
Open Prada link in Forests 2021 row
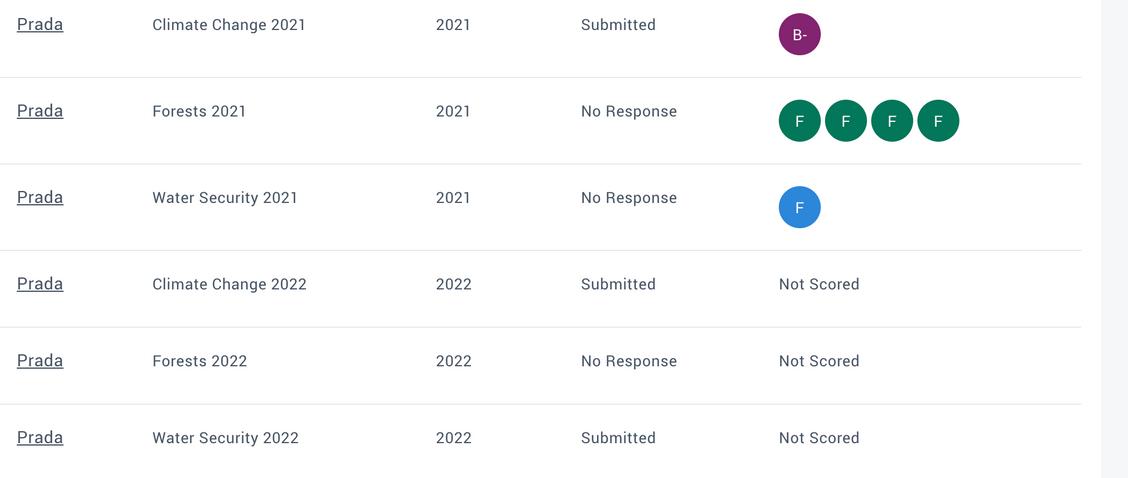pos(40,111)
